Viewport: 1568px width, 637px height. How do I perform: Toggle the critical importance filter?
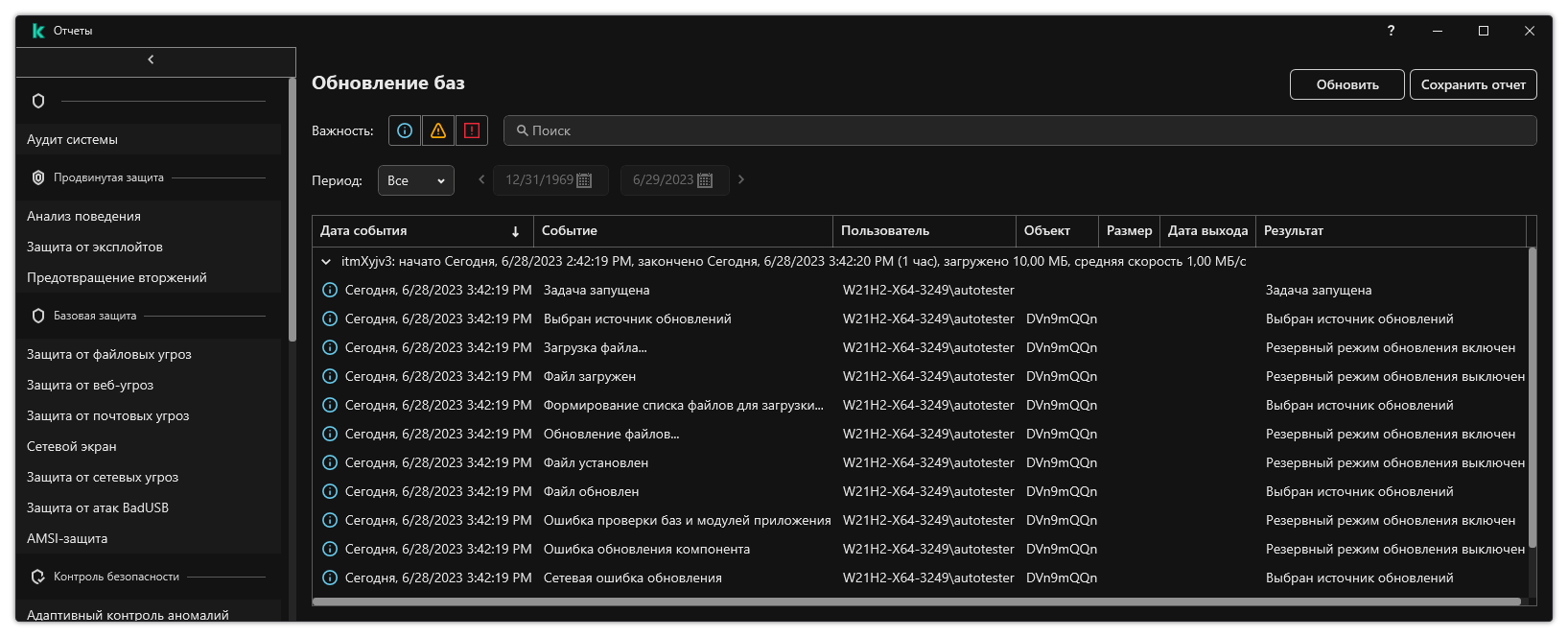(x=472, y=130)
